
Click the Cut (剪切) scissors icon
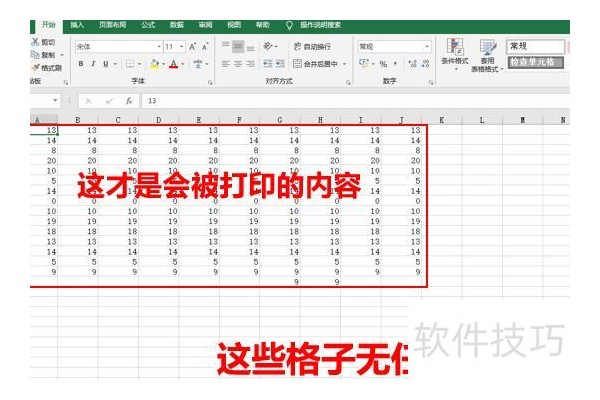[x=35, y=42]
